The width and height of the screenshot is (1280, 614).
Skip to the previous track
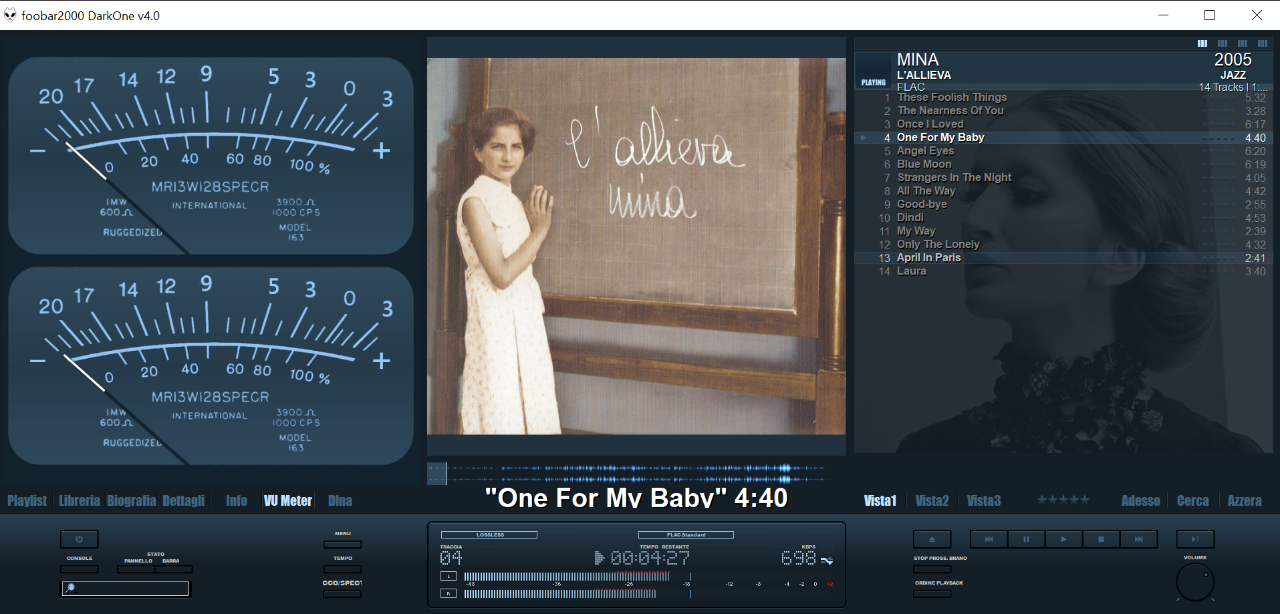coord(989,539)
